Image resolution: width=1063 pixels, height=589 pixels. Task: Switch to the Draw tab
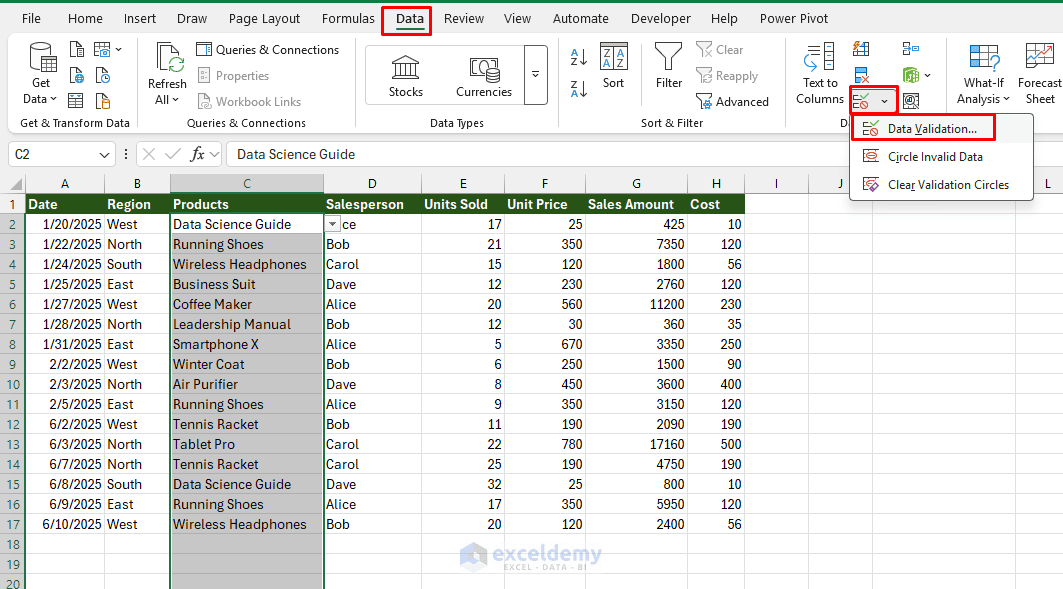[x=192, y=19]
